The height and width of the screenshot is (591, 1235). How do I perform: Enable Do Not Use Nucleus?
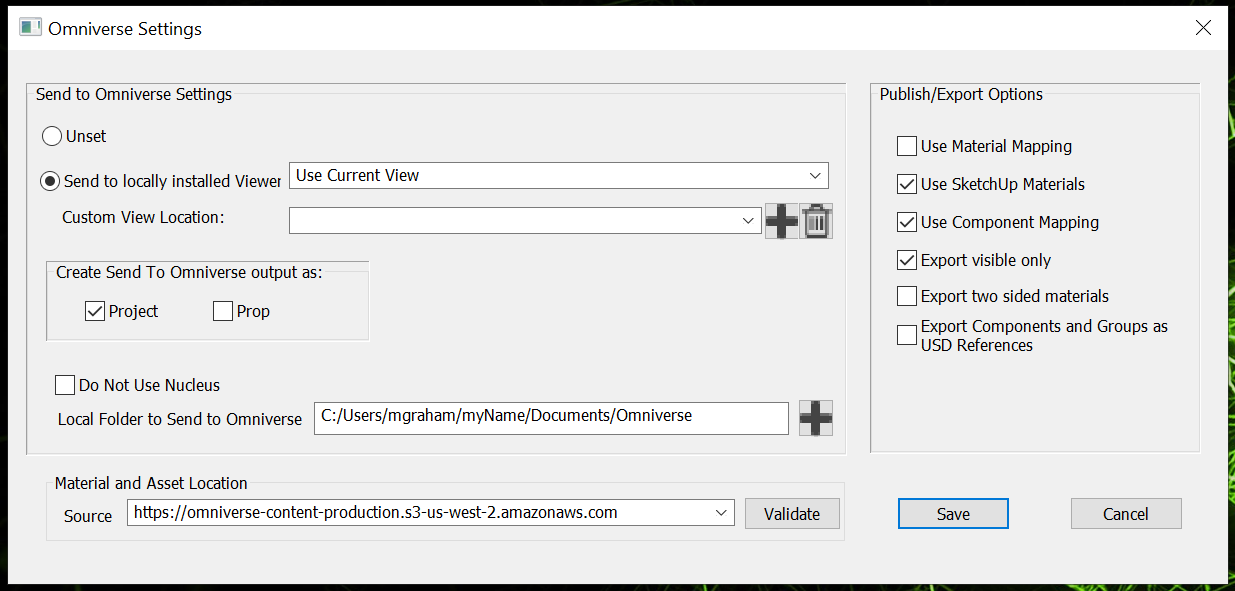[65, 385]
